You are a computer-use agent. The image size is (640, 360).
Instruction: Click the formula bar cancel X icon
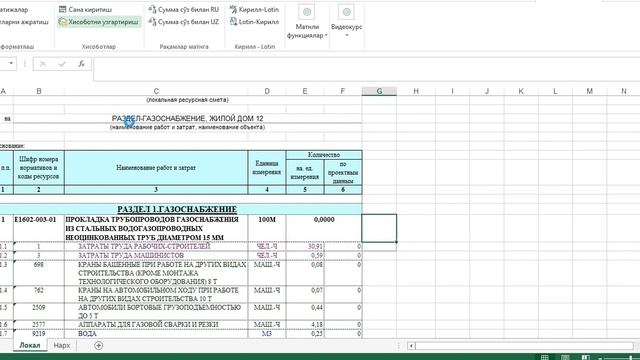point(42,64)
